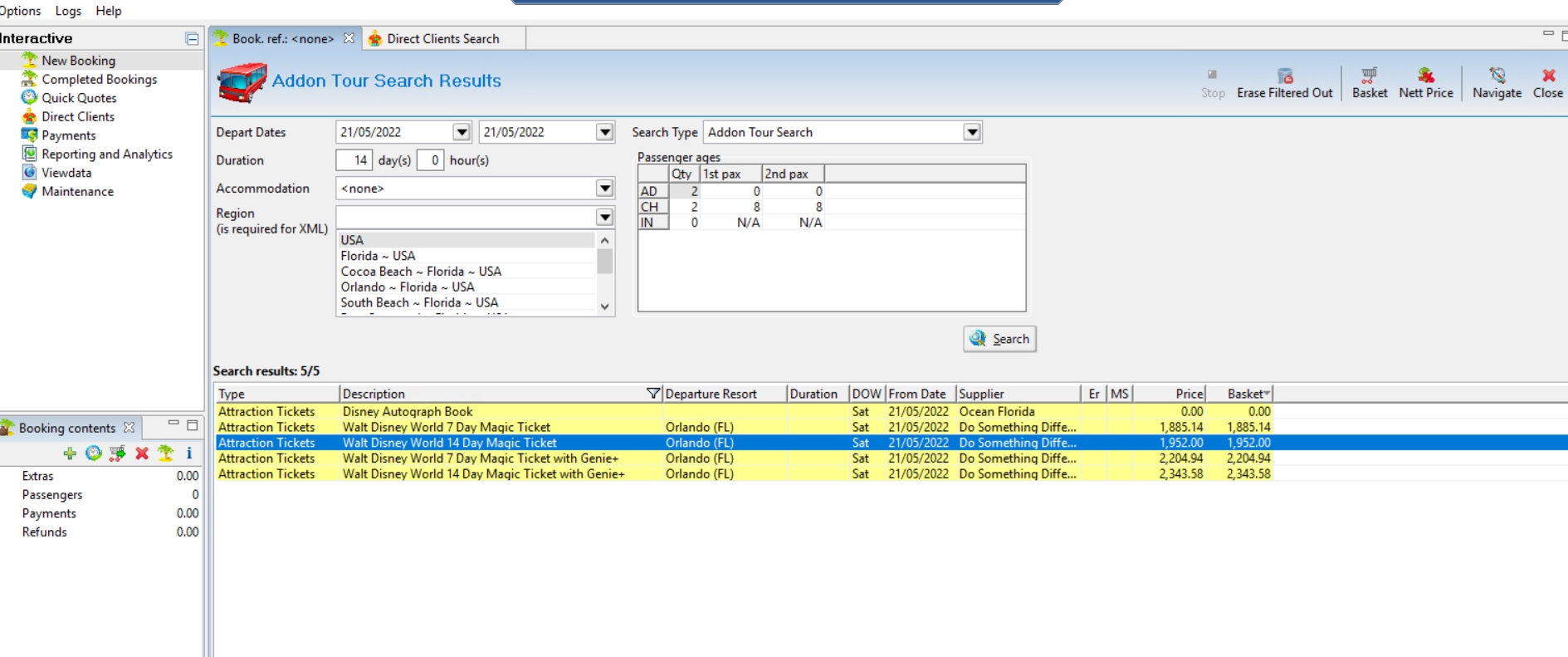Open the Logs menu
This screenshot has width=1568, height=657.
(68, 11)
